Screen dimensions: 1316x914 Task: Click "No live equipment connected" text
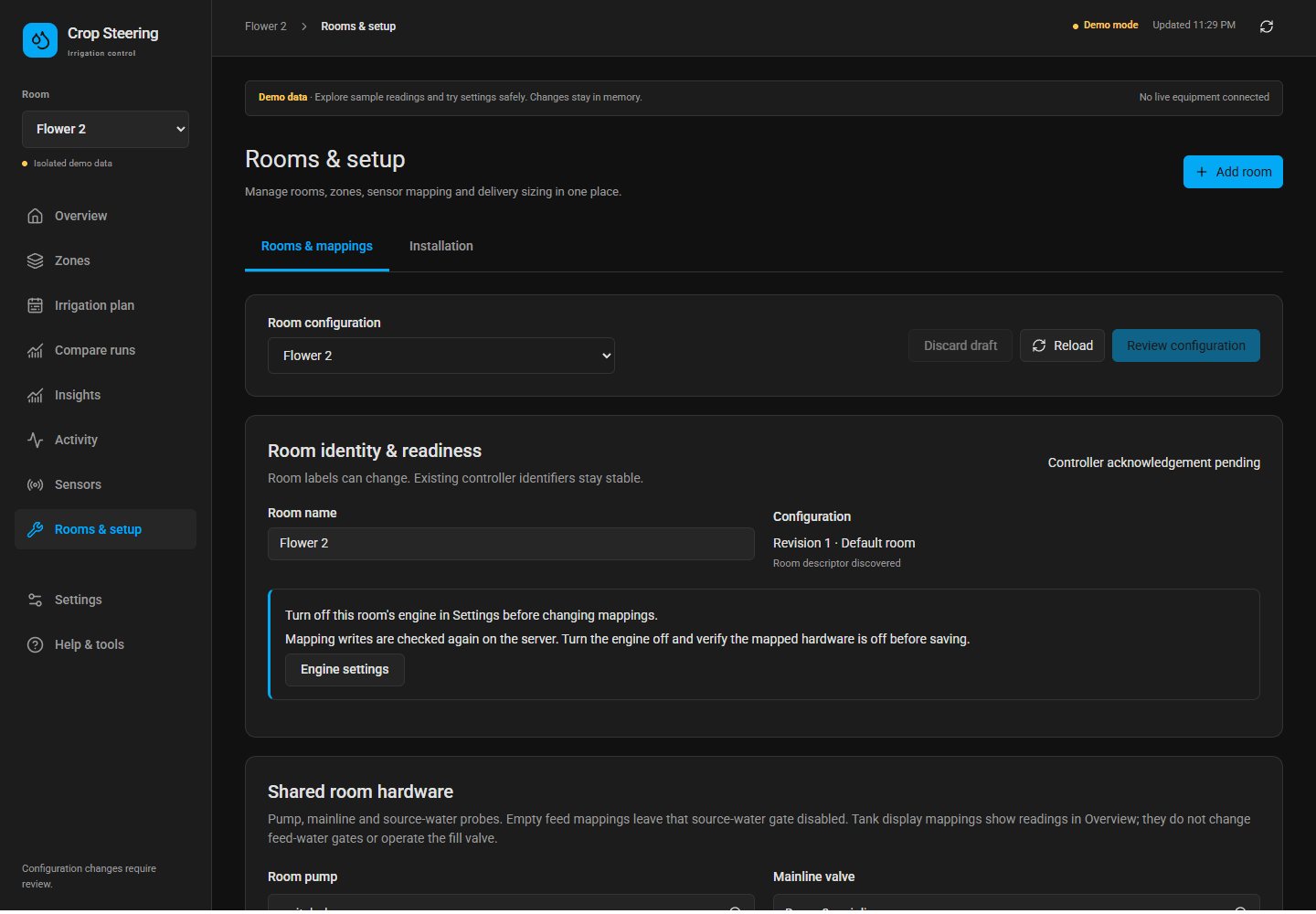tap(1205, 97)
